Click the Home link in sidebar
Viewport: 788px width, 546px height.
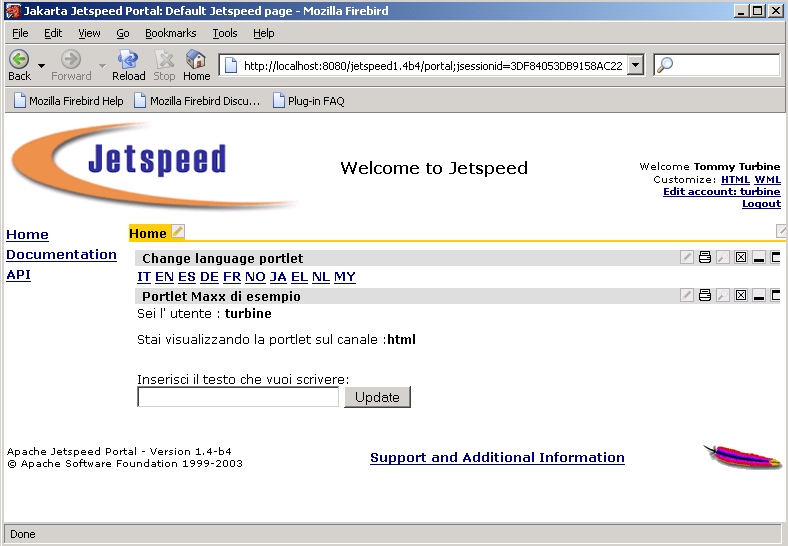point(27,234)
